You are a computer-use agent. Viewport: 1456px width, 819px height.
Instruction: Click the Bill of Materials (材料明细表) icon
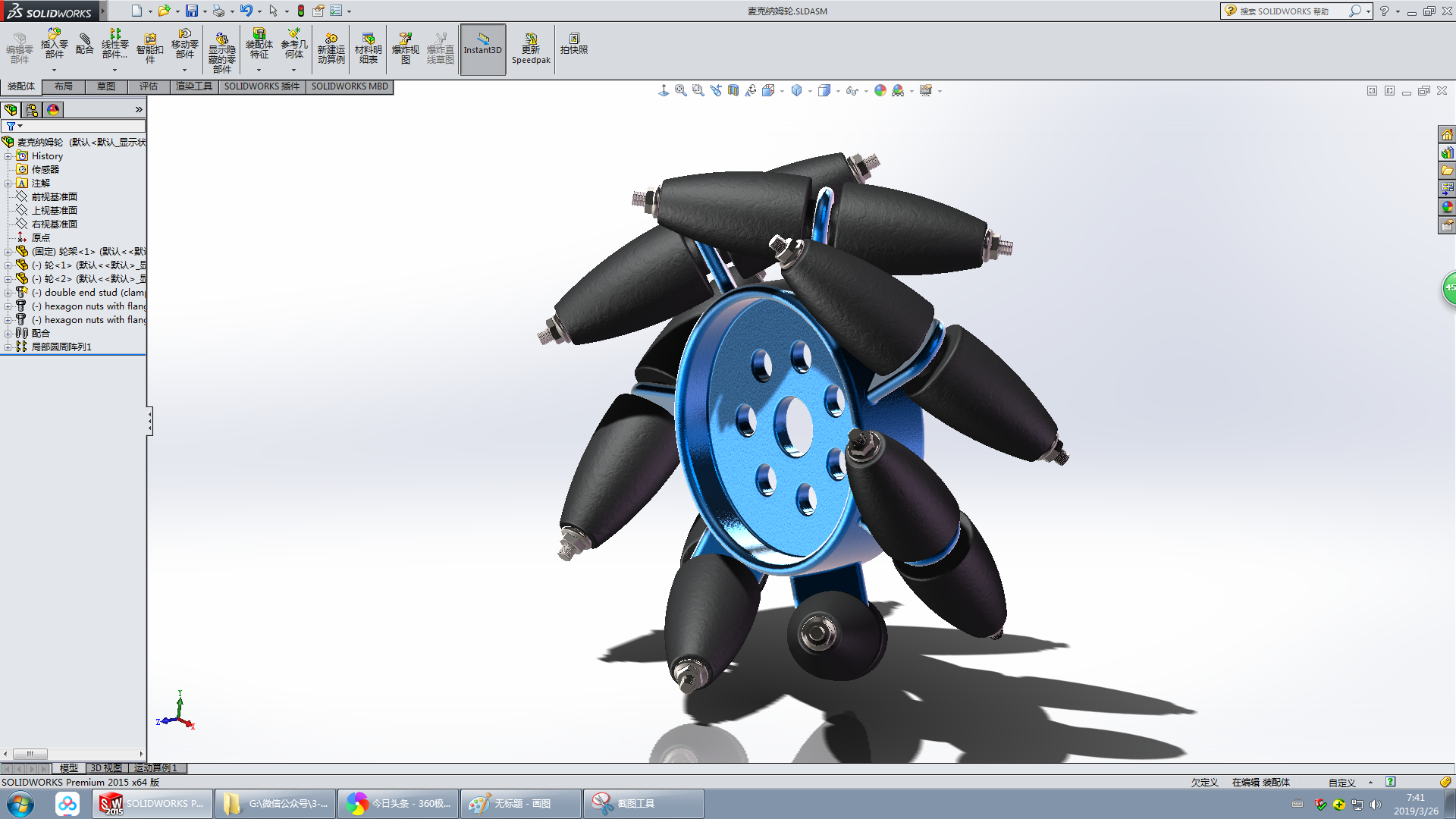[368, 48]
